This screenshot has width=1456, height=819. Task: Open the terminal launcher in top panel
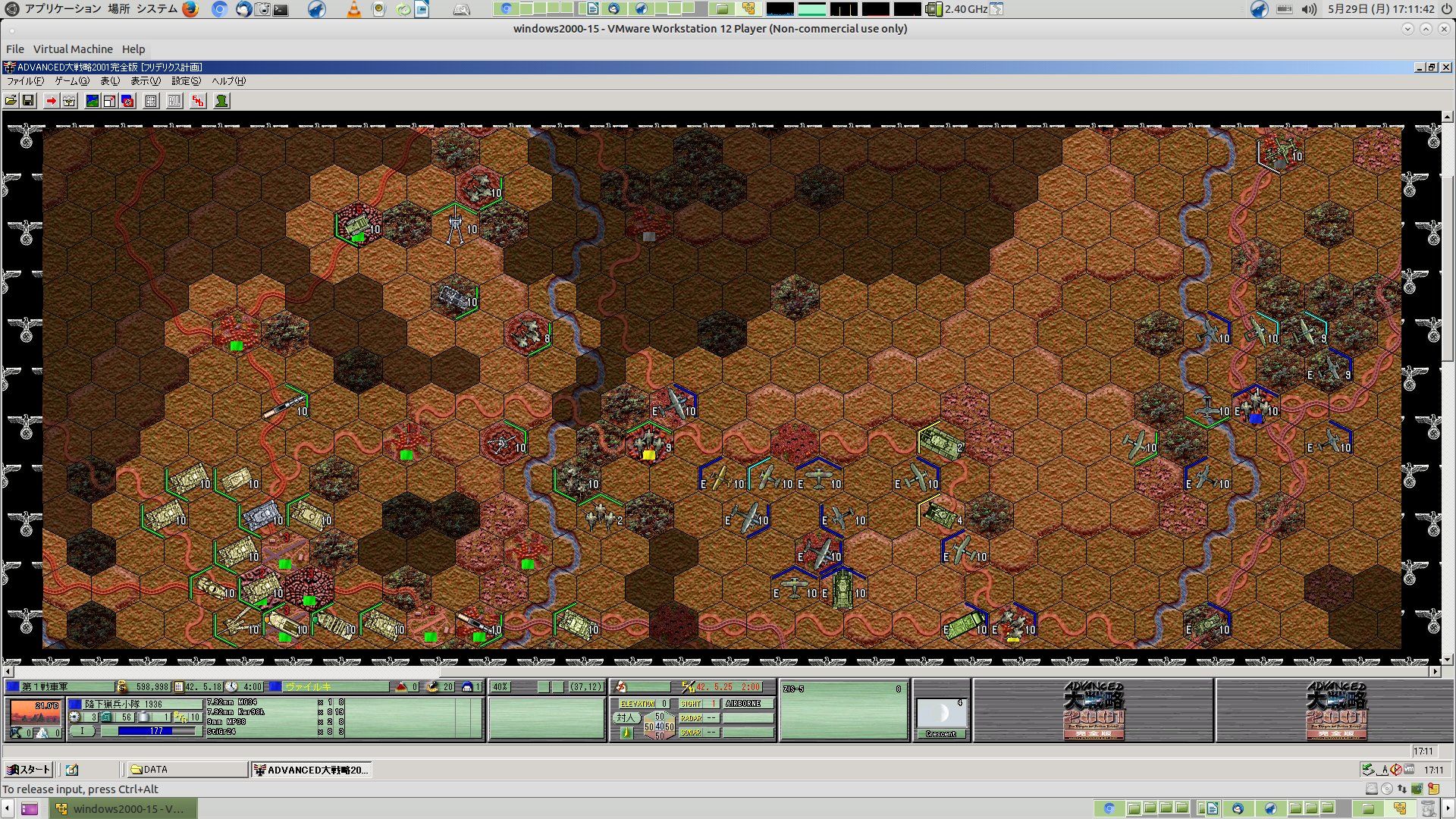[x=281, y=9]
